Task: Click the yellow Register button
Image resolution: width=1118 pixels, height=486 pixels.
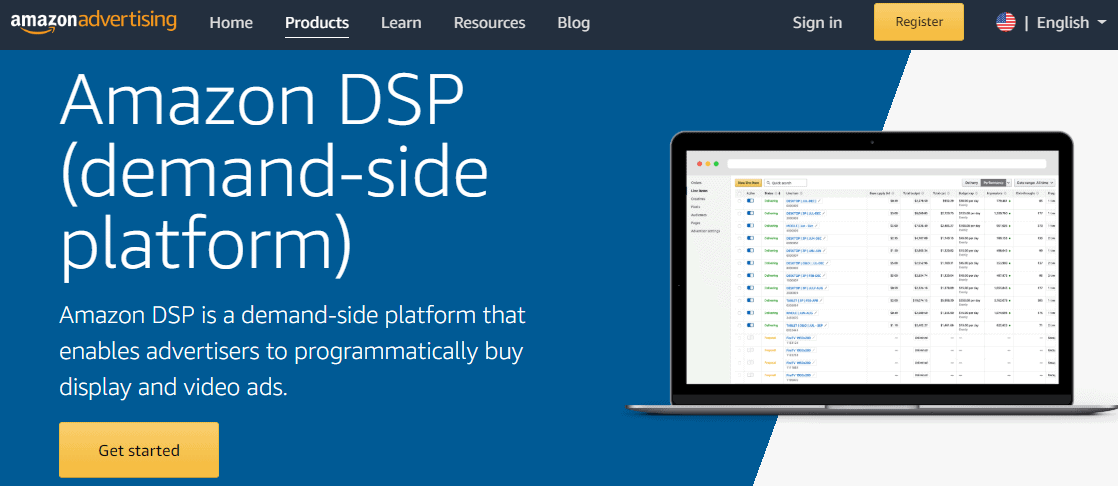Action: 919,22
